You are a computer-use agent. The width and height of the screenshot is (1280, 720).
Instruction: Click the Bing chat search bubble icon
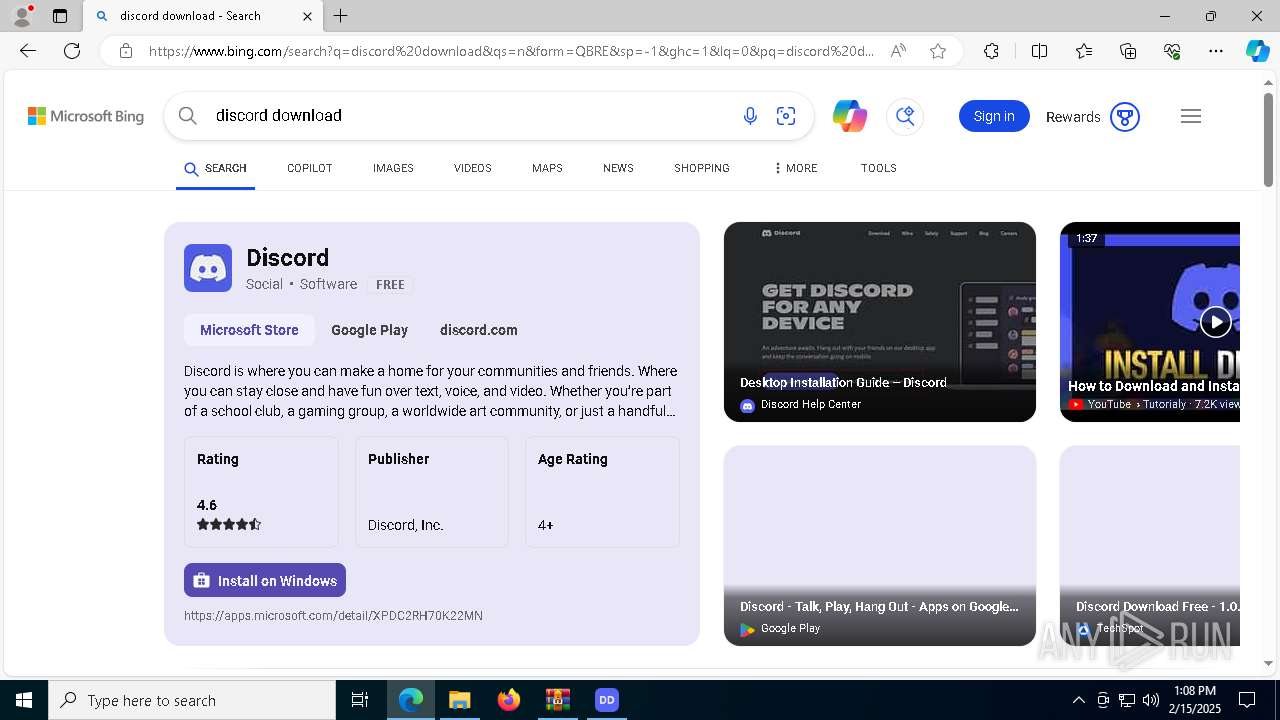click(x=905, y=116)
